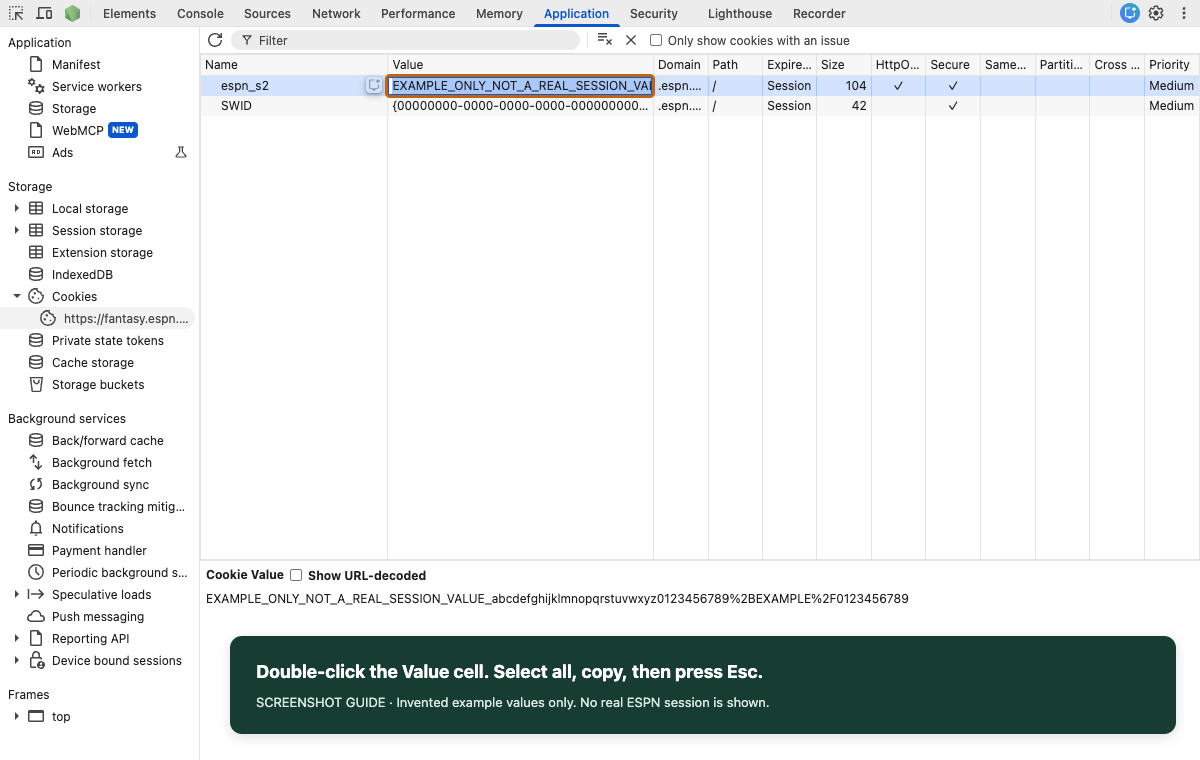Sort cookies by Value column header

tap(521, 64)
